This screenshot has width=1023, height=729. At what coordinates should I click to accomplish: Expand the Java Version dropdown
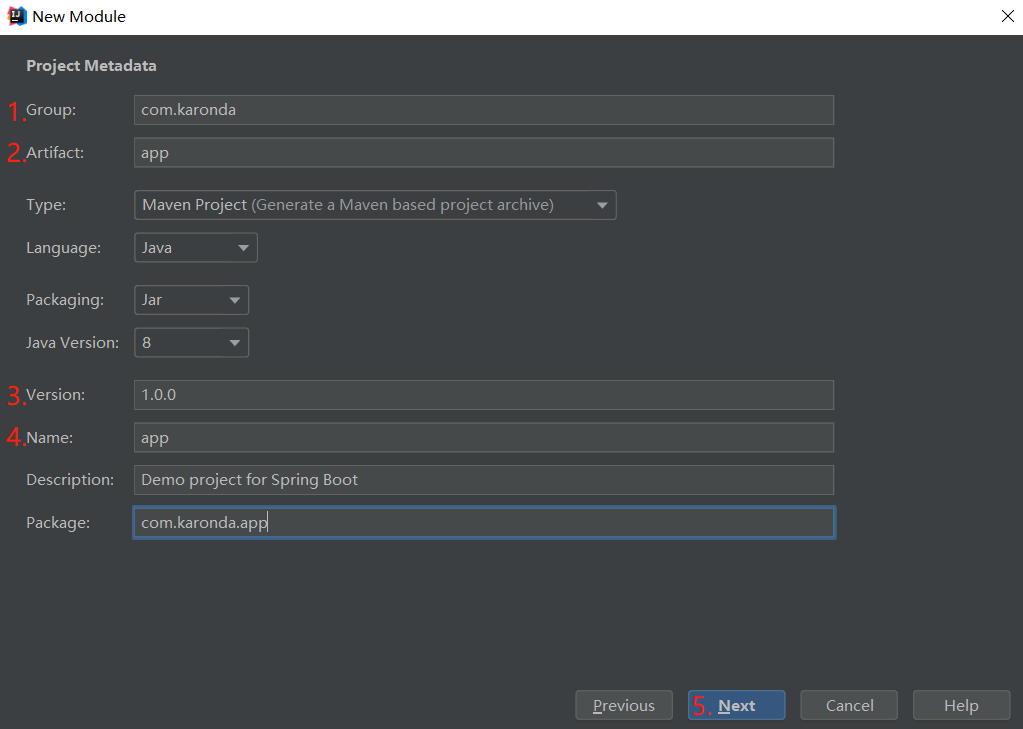[191, 343]
